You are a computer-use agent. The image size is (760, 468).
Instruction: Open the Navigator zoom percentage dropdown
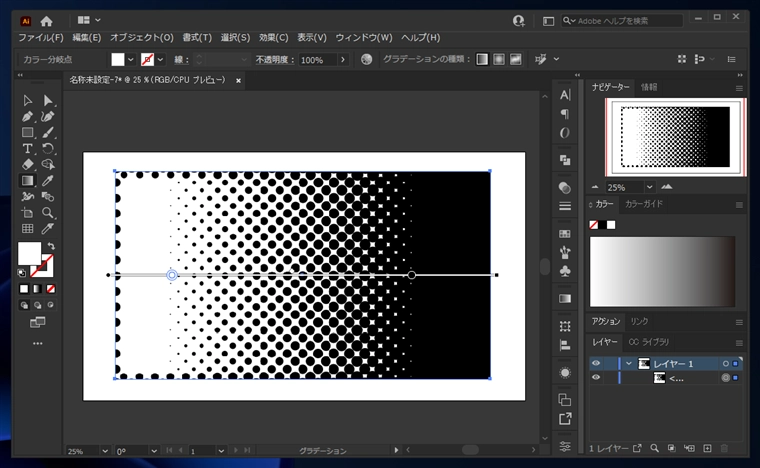click(x=649, y=187)
